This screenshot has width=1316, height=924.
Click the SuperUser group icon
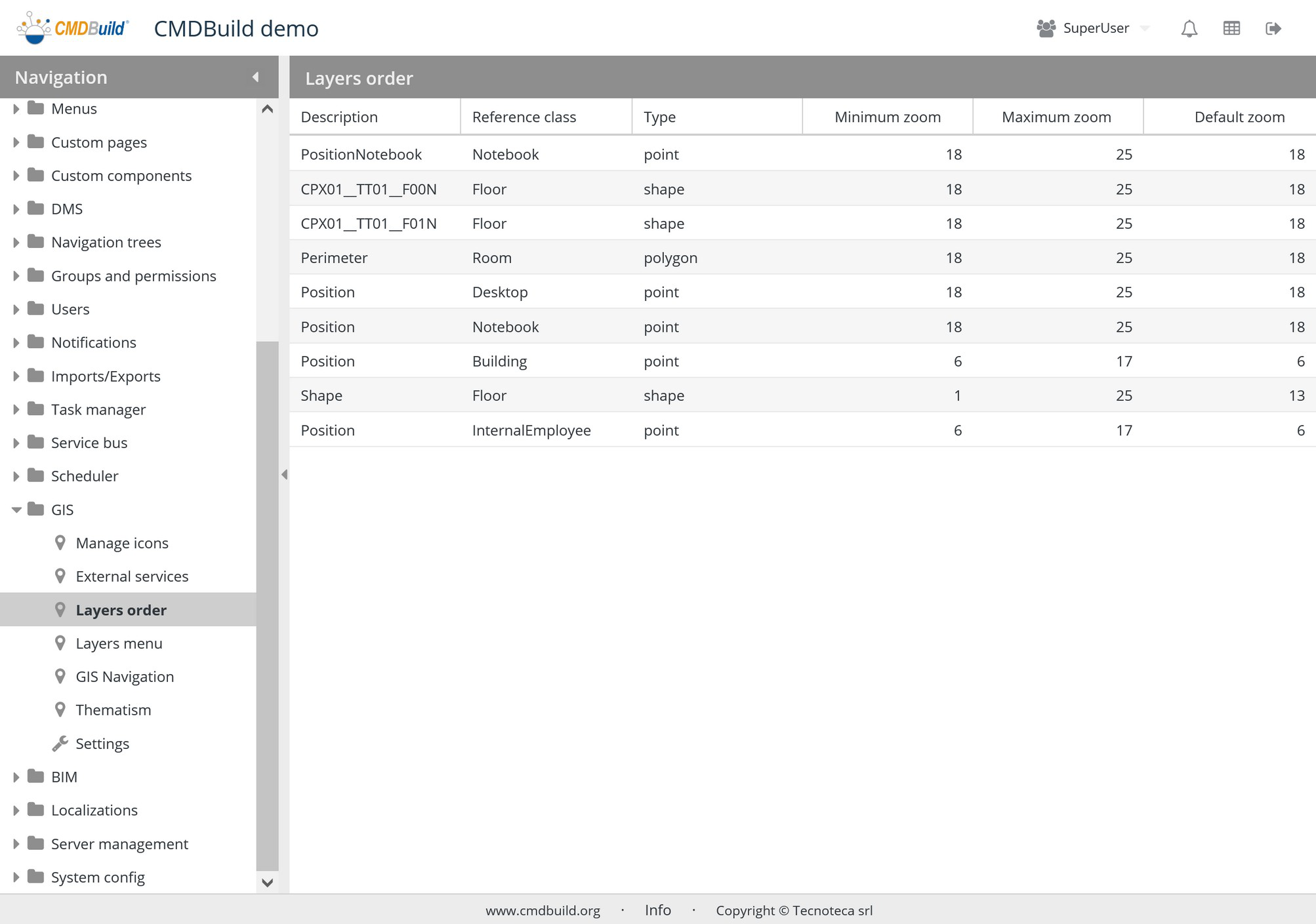[x=1046, y=28]
